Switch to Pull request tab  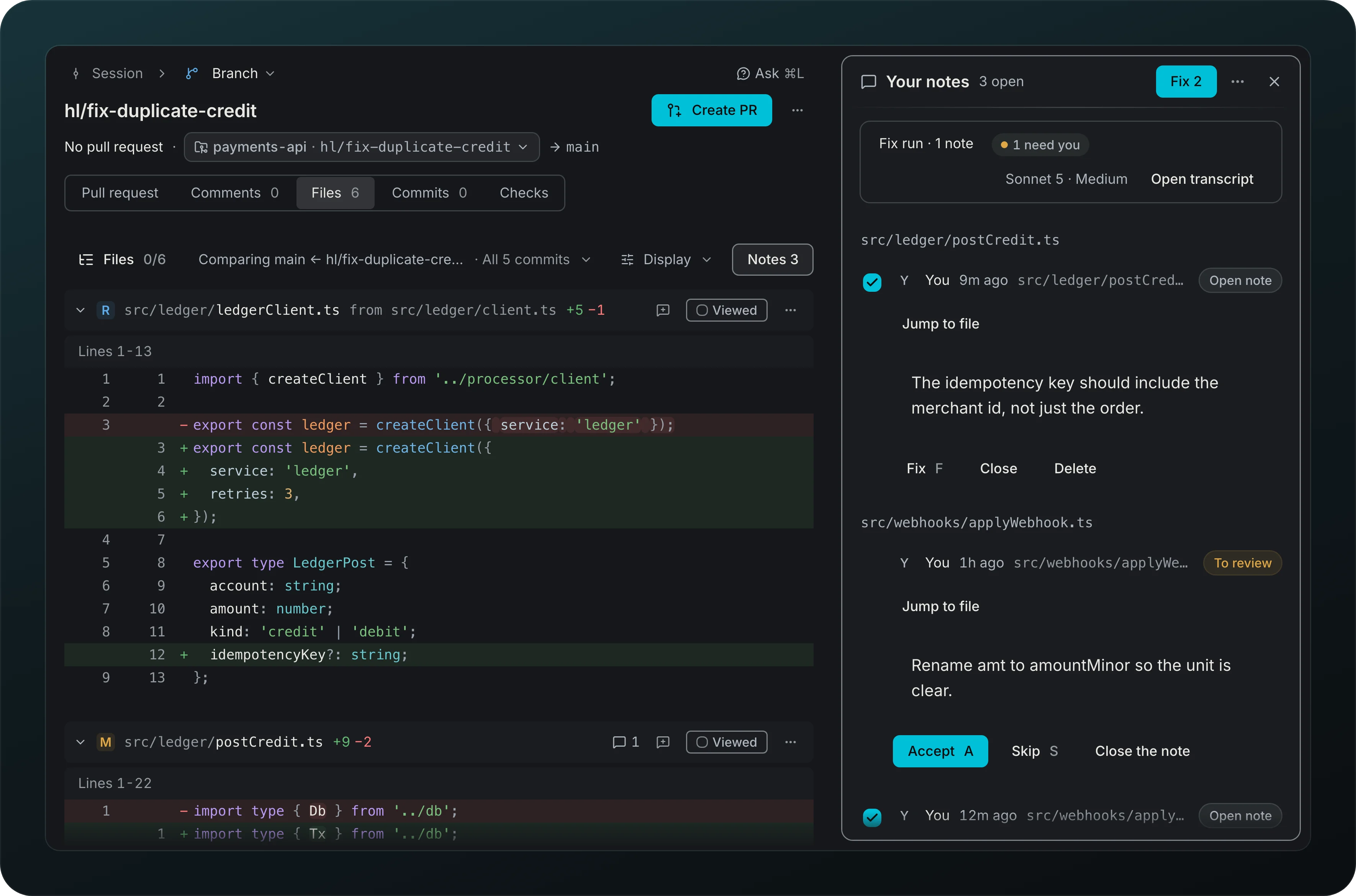point(120,193)
